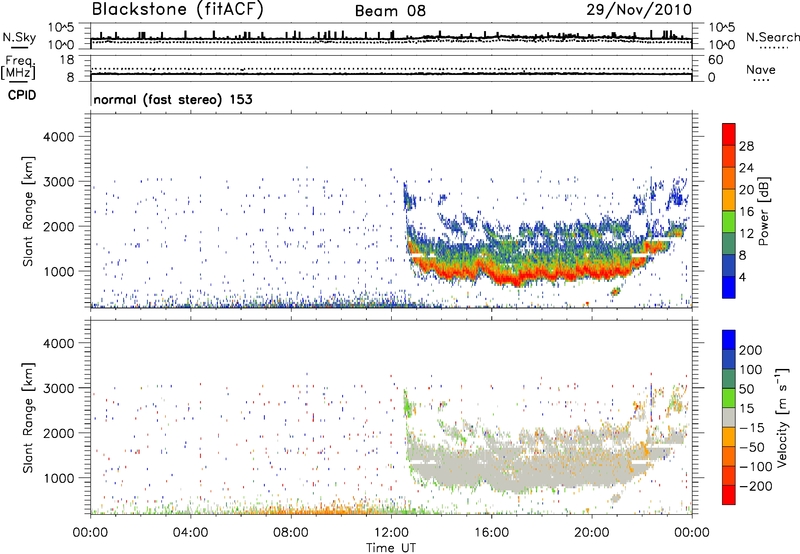Screen dimensions: 800x554
Task: Click the 'CPID' label
Action: tap(22, 95)
